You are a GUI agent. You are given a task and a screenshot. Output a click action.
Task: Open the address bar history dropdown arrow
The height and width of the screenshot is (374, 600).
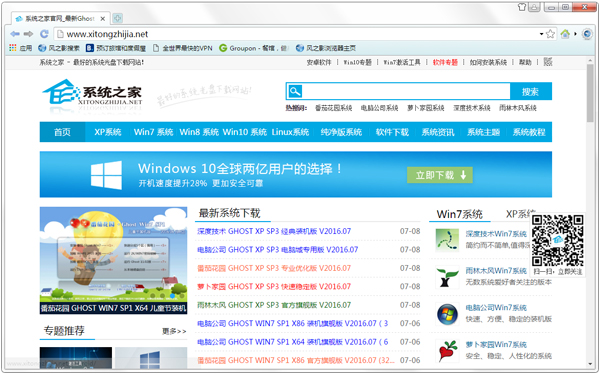coord(541,34)
